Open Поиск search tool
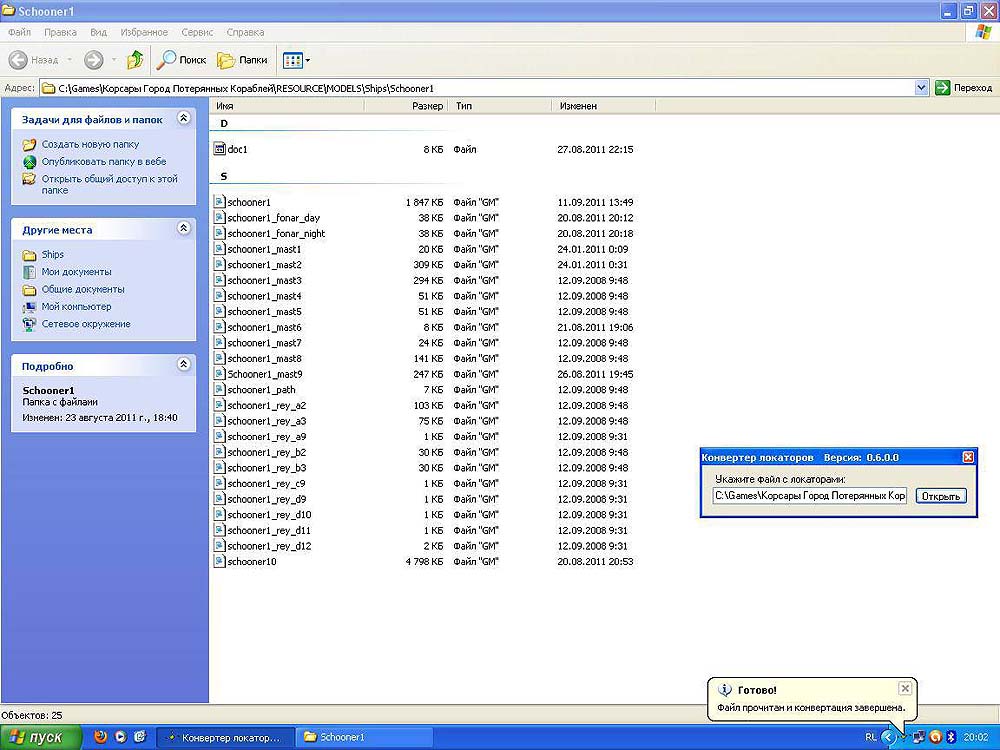Viewport: 1000px width, 750px height. (182, 60)
